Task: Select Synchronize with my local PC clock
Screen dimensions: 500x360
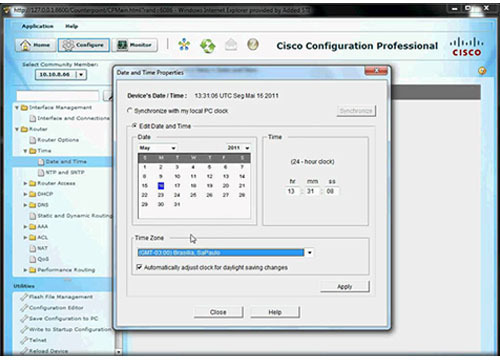Action: (130, 110)
